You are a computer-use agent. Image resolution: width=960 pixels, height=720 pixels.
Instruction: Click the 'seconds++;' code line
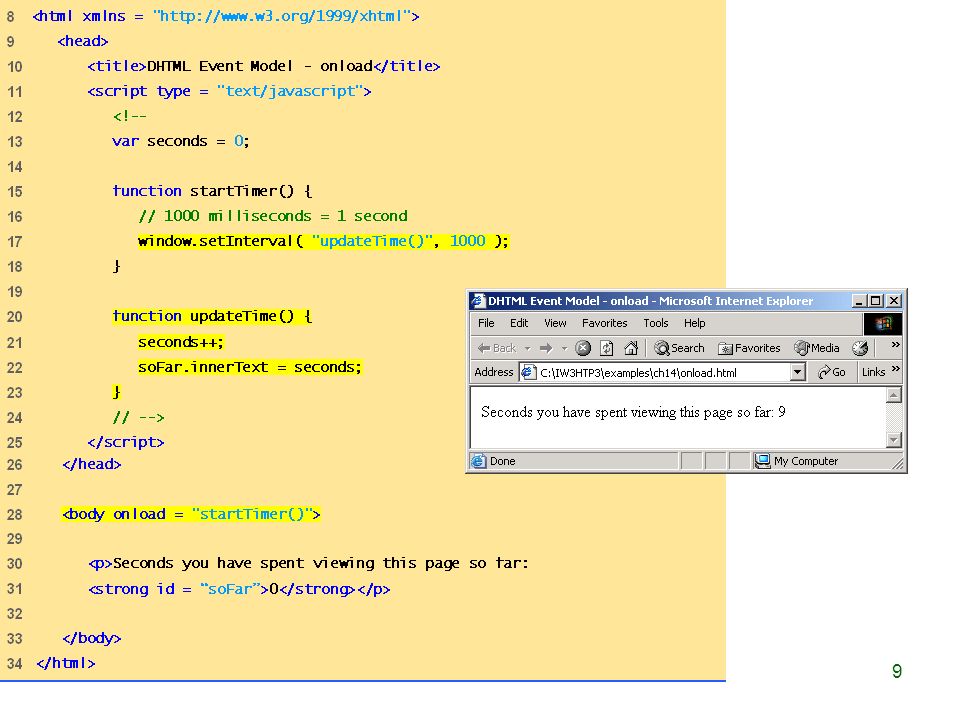point(181,342)
